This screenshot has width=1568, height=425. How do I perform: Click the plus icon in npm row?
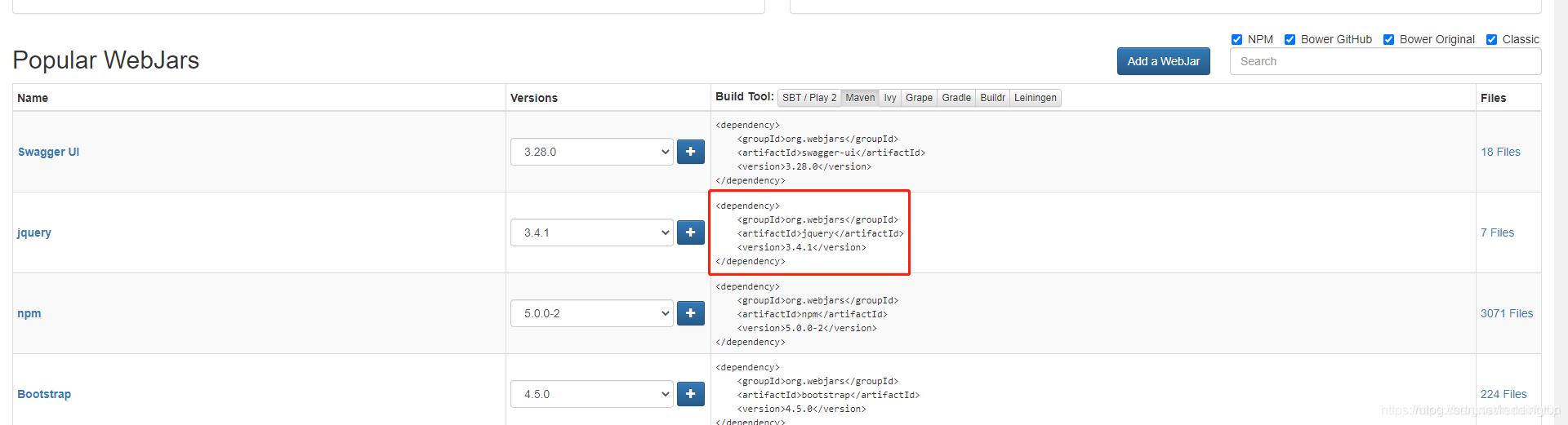point(690,313)
